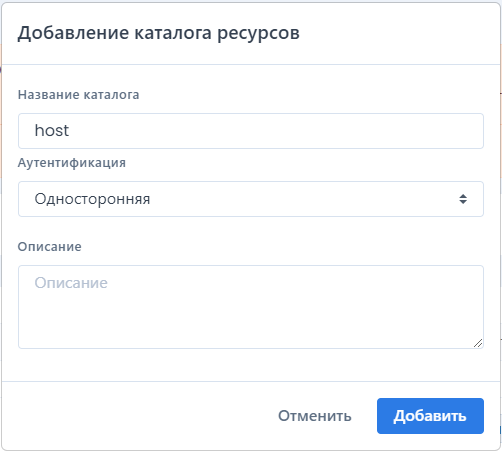Open the Аутентификация dropdown
The width and height of the screenshot is (502, 452).
pyautogui.click(x=251, y=199)
